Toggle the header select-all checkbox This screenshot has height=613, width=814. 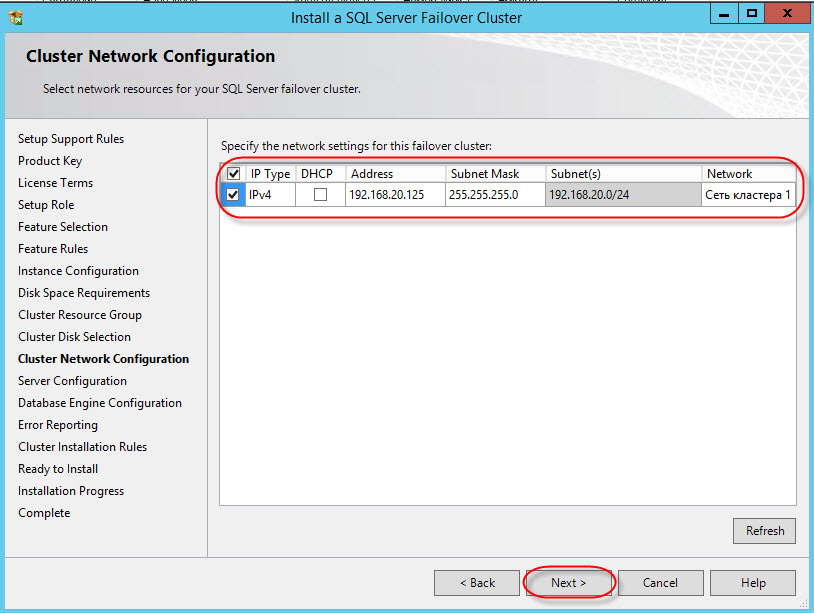(234, 173)
